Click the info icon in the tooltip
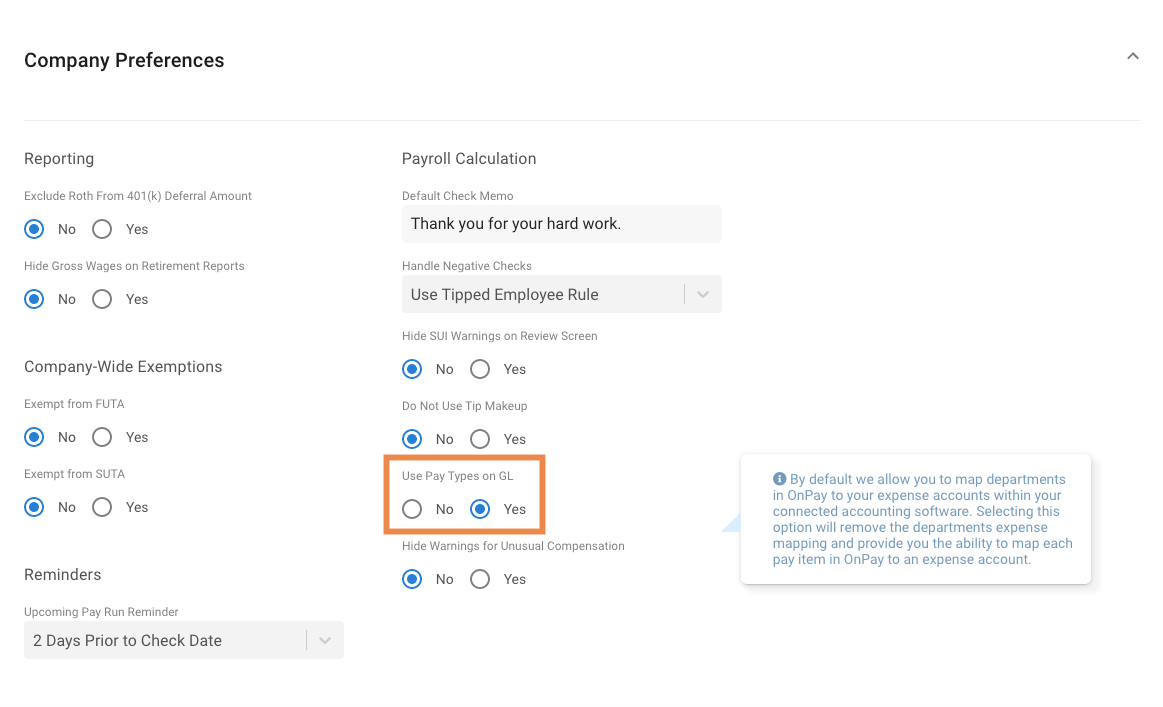Image resolution: width=1163 pixels, height=707 pixels. click(x=779, y=479)
